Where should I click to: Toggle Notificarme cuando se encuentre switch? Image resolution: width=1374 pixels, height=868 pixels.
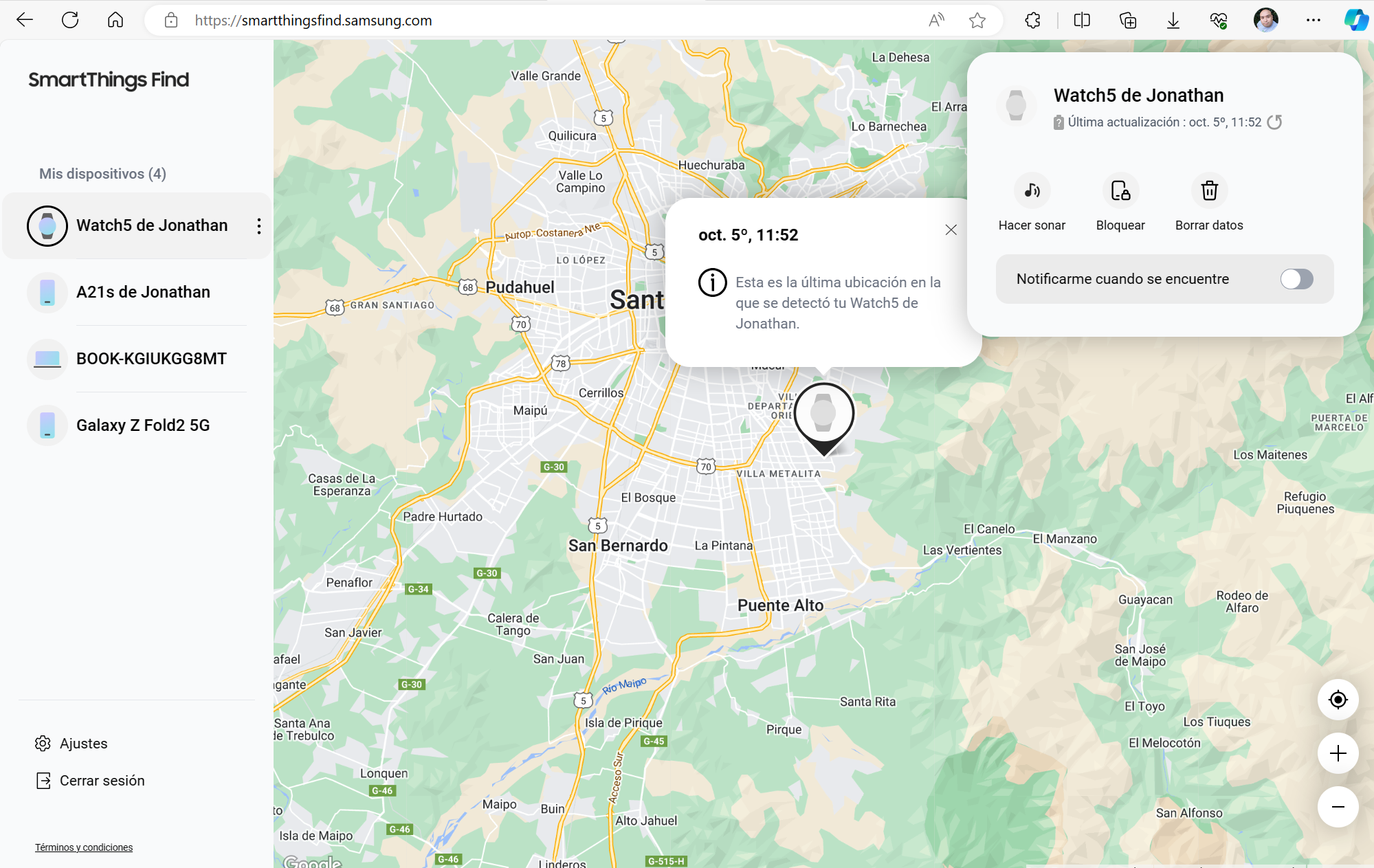(x=1296, y=279)
